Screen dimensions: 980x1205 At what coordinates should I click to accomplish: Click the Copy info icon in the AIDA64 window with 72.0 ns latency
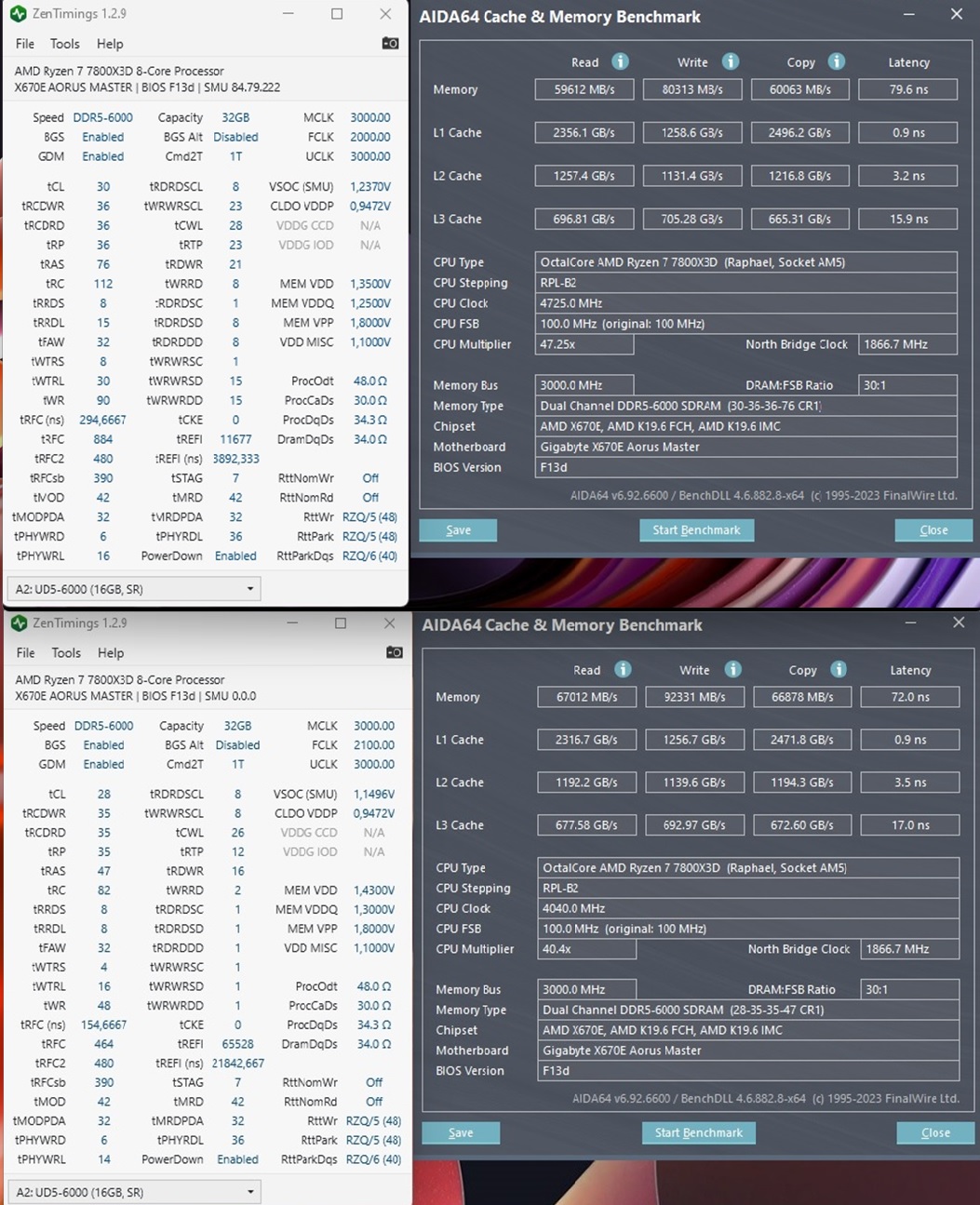(x=839, y=669)
